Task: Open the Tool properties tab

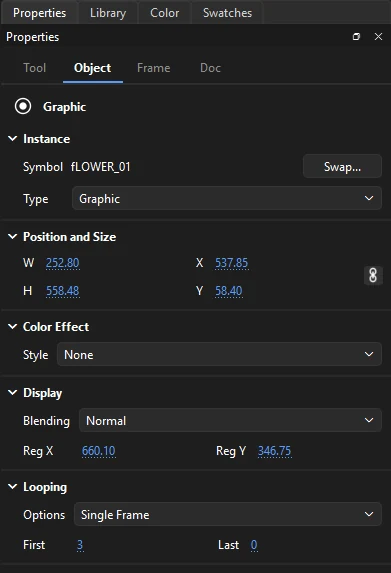Action: 35,68
